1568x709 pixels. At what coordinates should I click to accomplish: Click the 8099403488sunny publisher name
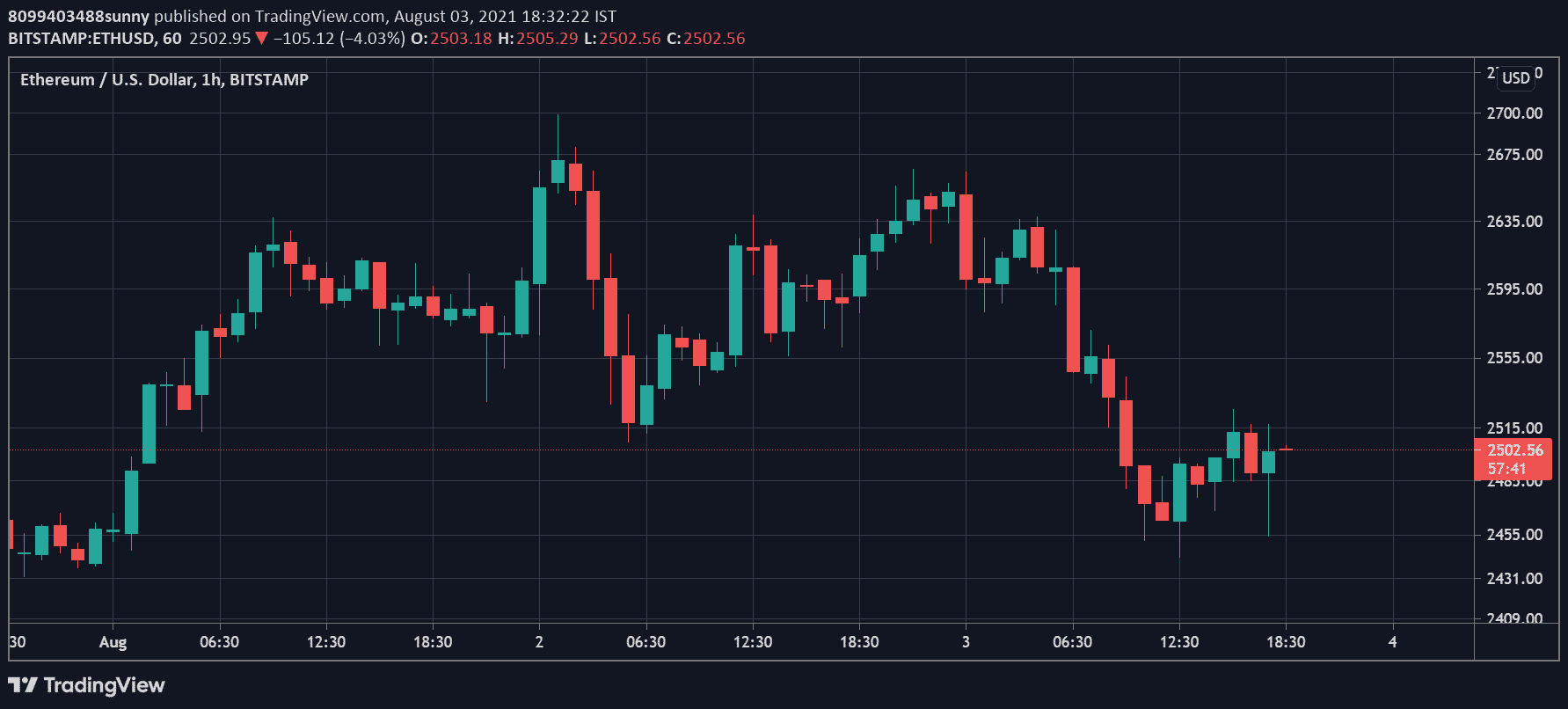pyautogui.click(x=79, y=16)
